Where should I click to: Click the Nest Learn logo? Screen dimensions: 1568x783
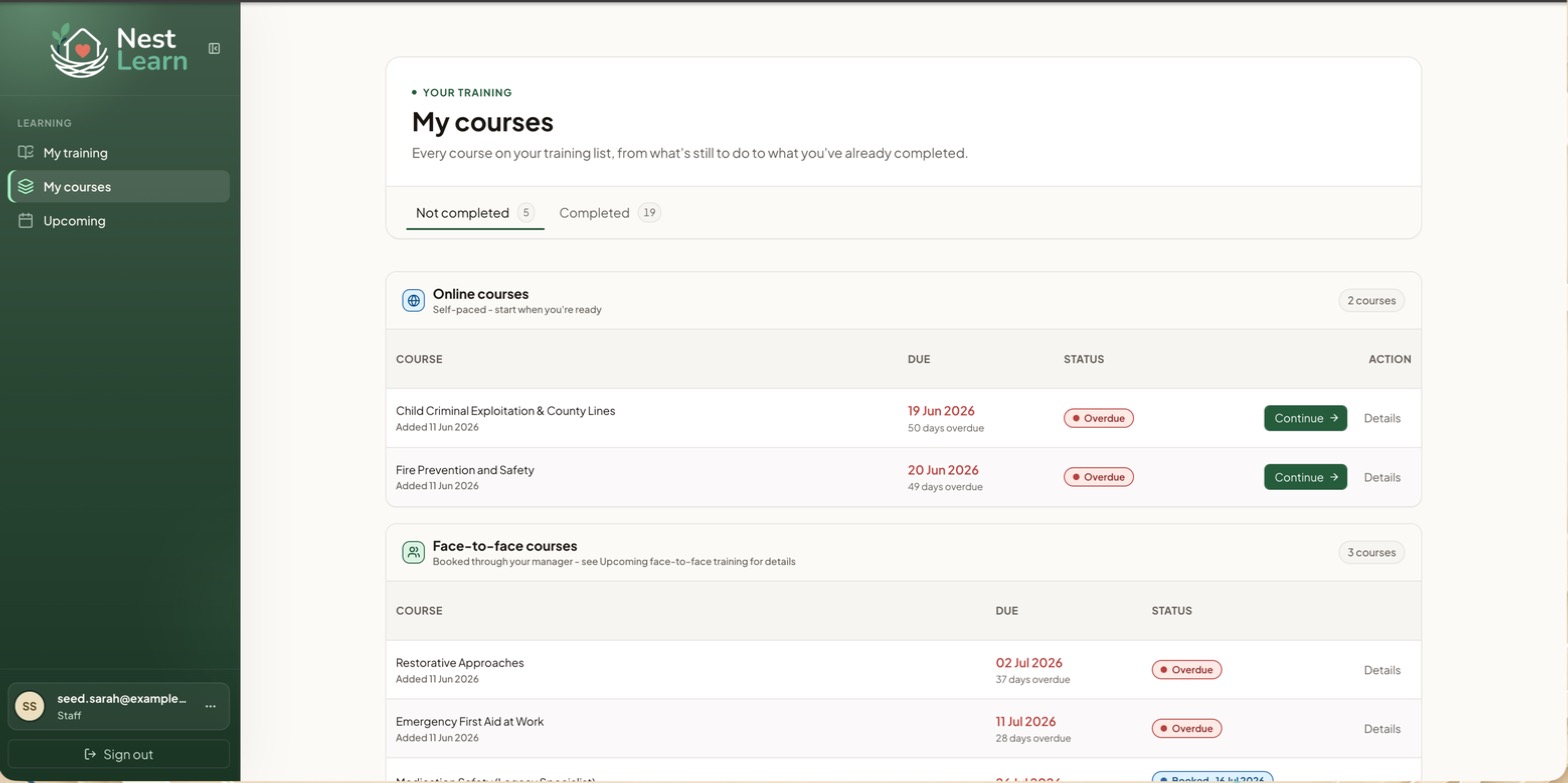(x=118, y=50)
